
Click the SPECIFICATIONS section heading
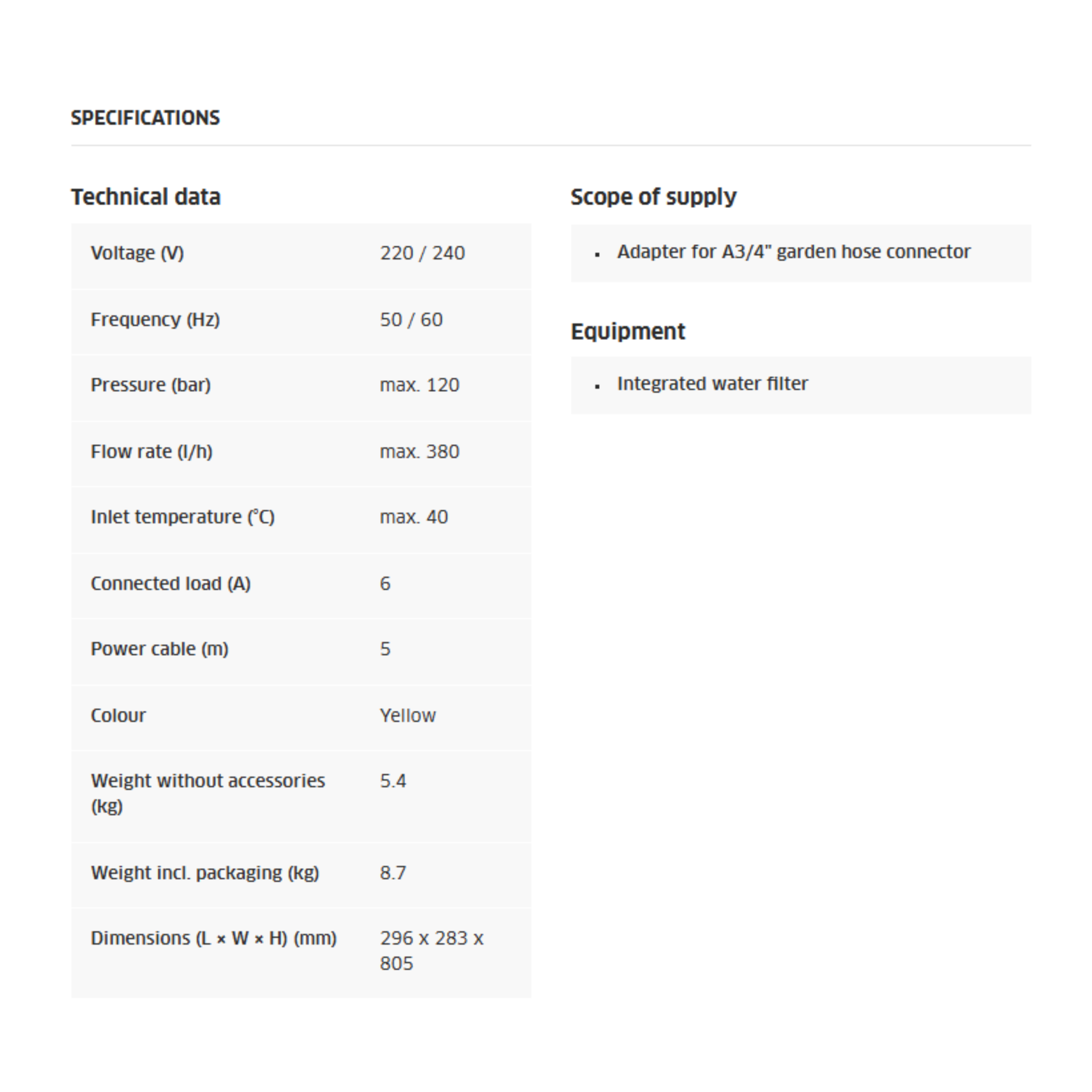pos(145,117)
